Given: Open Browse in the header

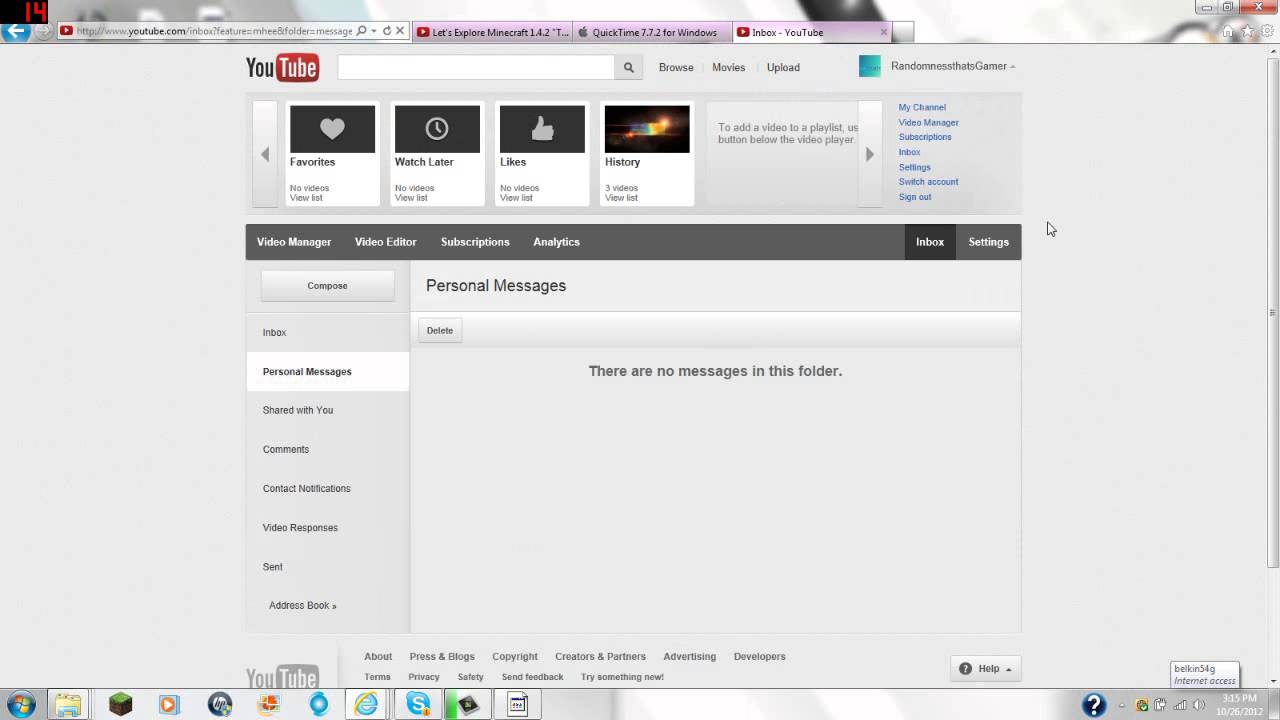Looking at the screenshot, I should click(x=676, y=67).
